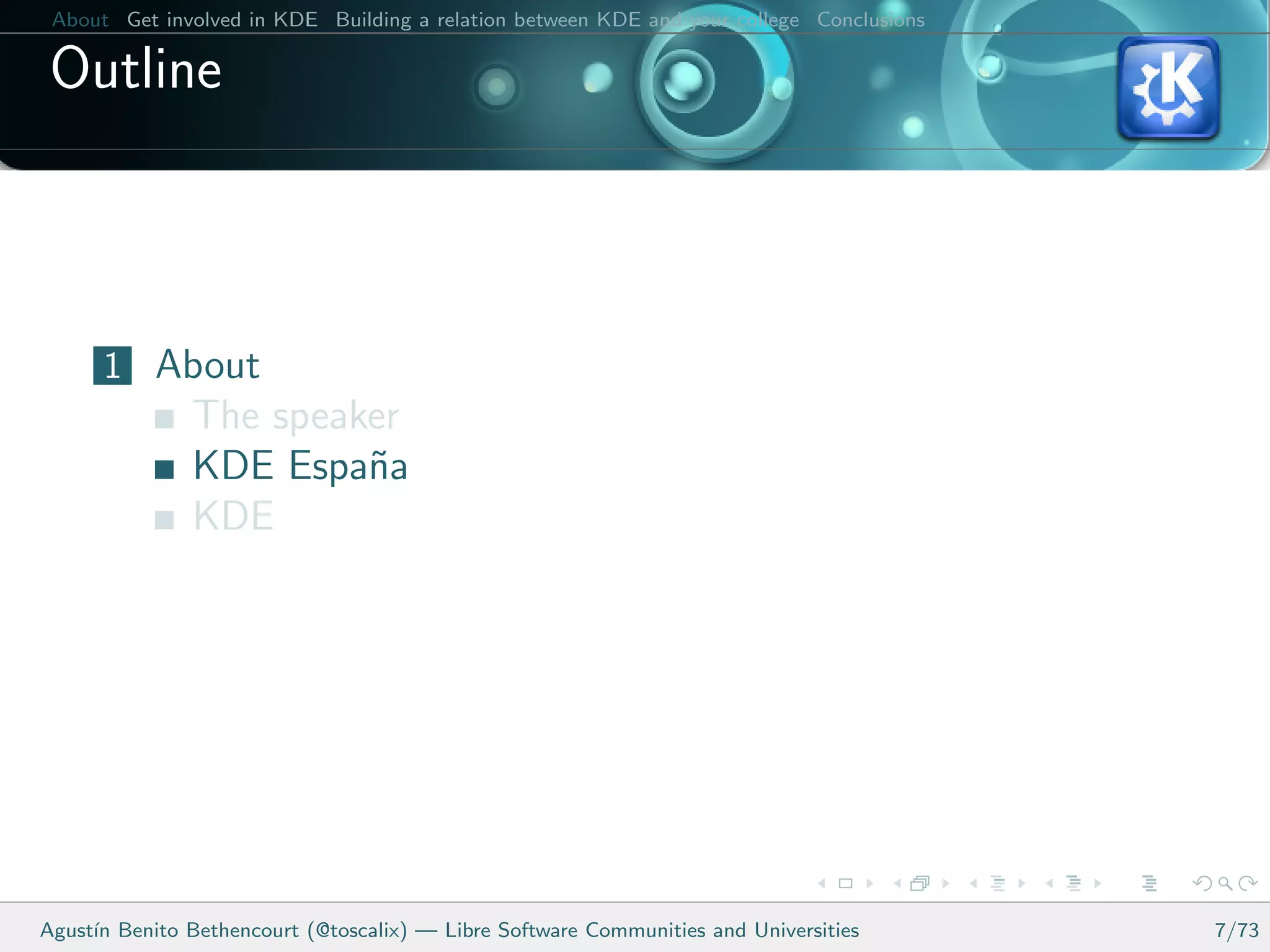Go to next section arrow
This screenshot has width=1270, height=952.
1098,883
